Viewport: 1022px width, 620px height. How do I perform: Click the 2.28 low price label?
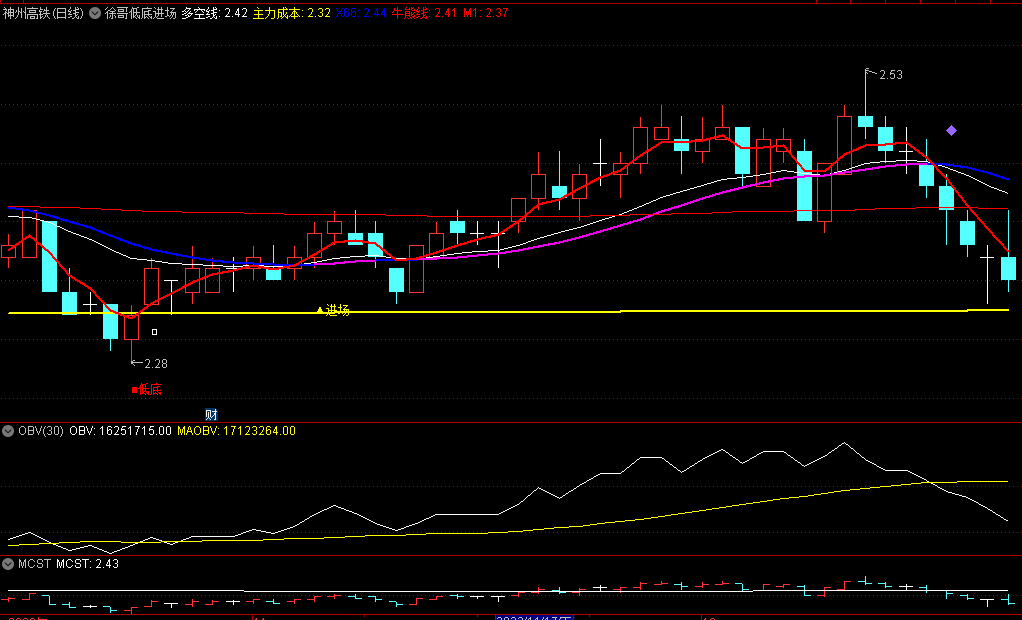156,364
